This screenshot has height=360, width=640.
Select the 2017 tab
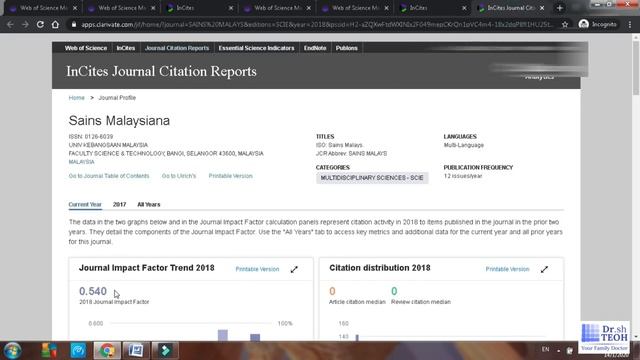pos(119,204)
